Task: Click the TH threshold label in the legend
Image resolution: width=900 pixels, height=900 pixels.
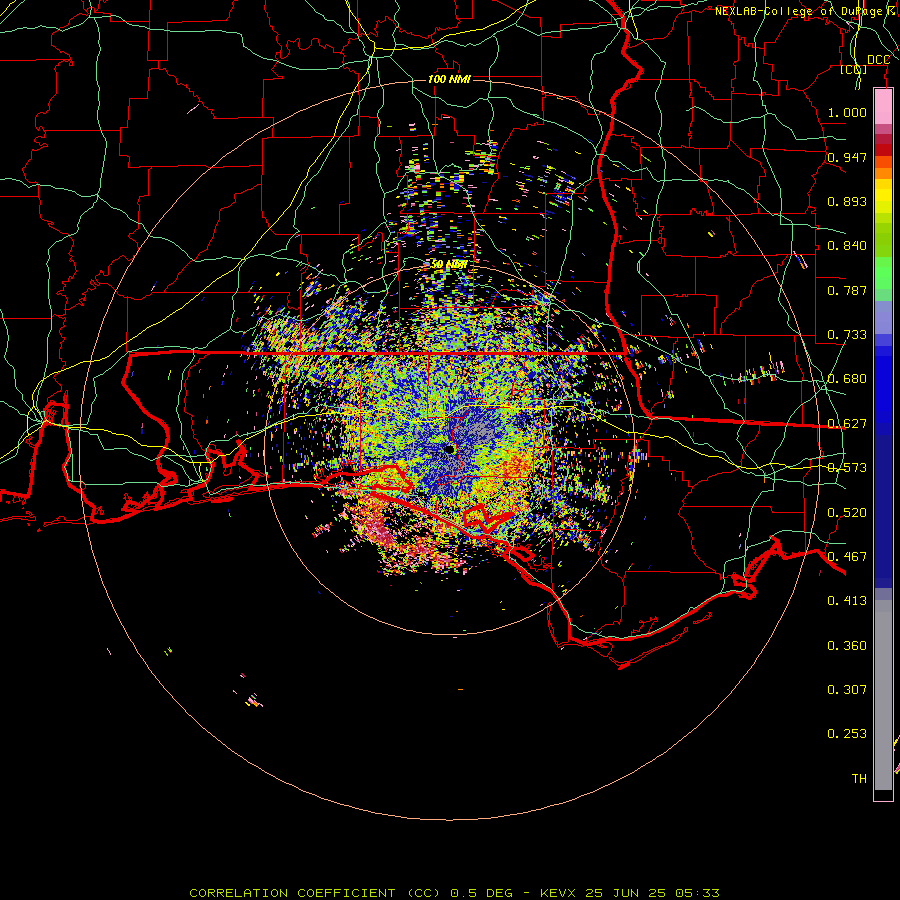Action: pos(859,779)
